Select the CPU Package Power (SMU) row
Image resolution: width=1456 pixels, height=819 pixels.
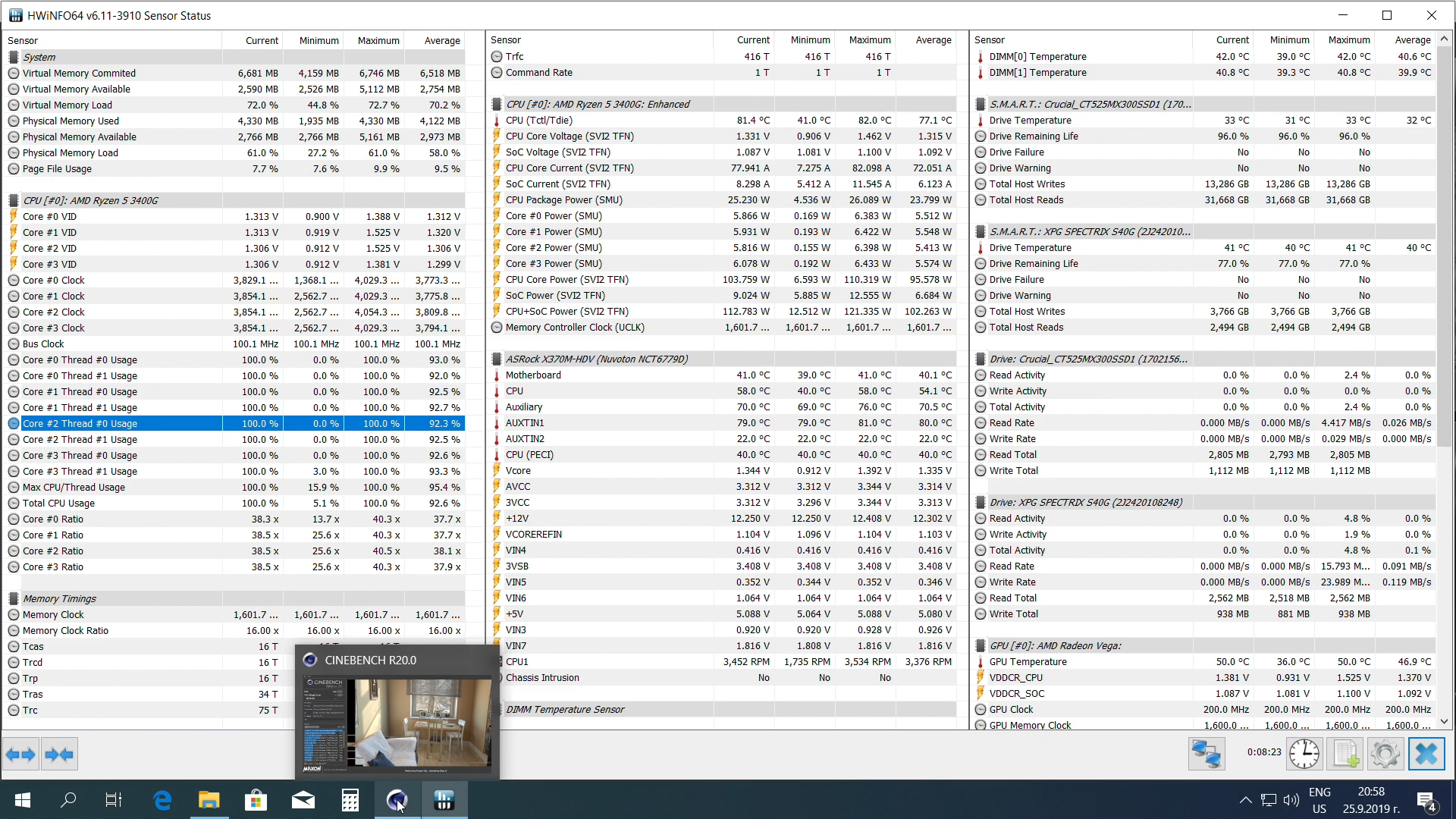click(723, 199)
